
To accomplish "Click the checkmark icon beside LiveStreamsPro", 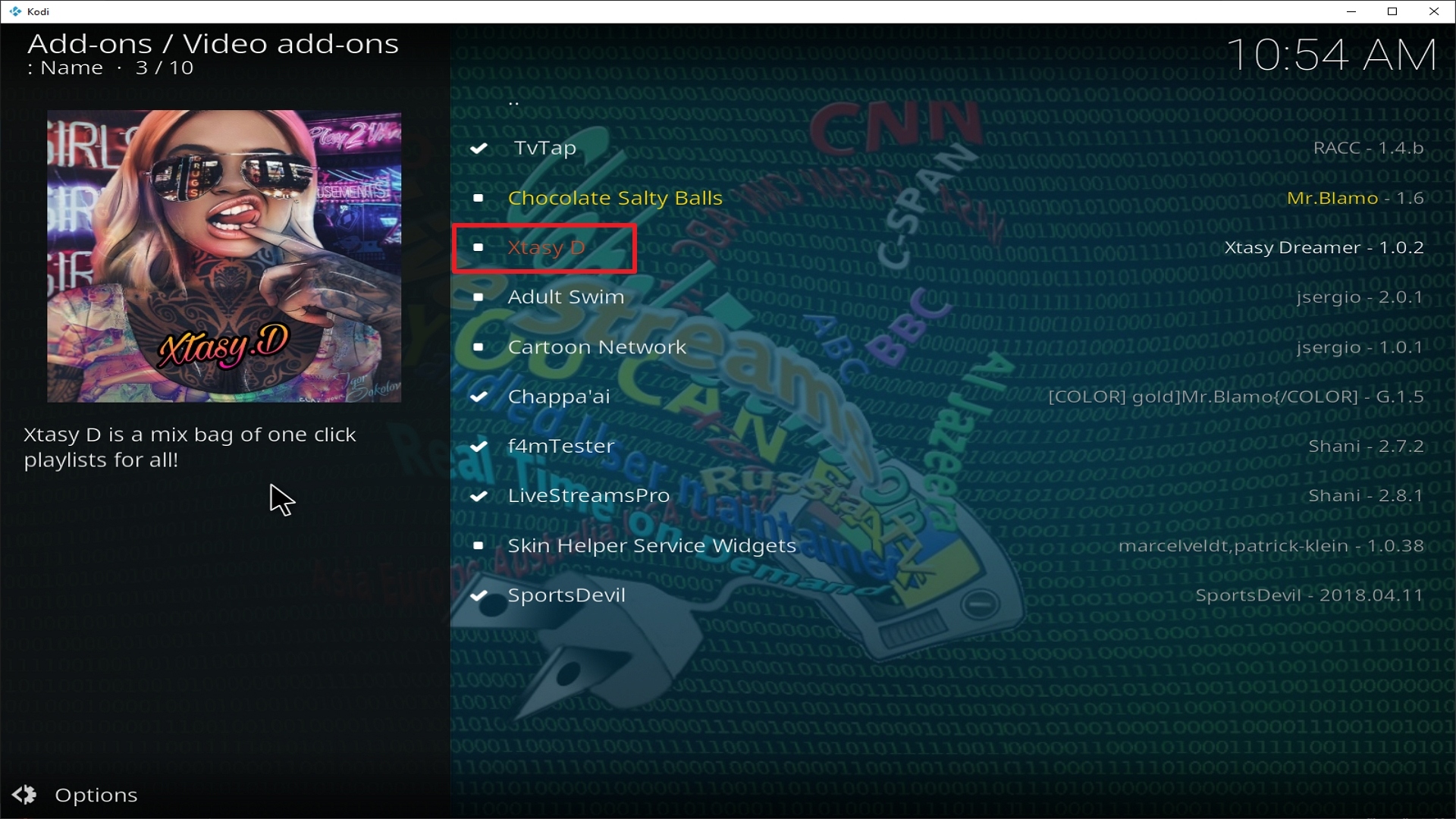I will coord(479,496).
